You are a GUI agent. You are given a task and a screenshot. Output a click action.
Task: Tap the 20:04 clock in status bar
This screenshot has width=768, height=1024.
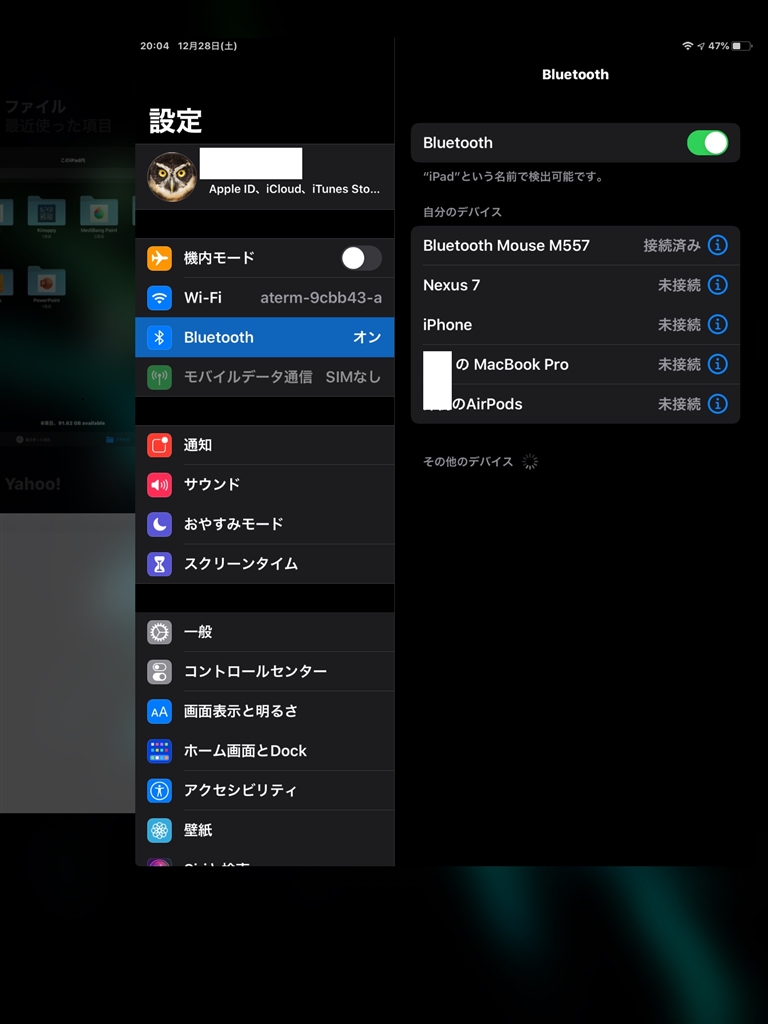coord(154,46)
